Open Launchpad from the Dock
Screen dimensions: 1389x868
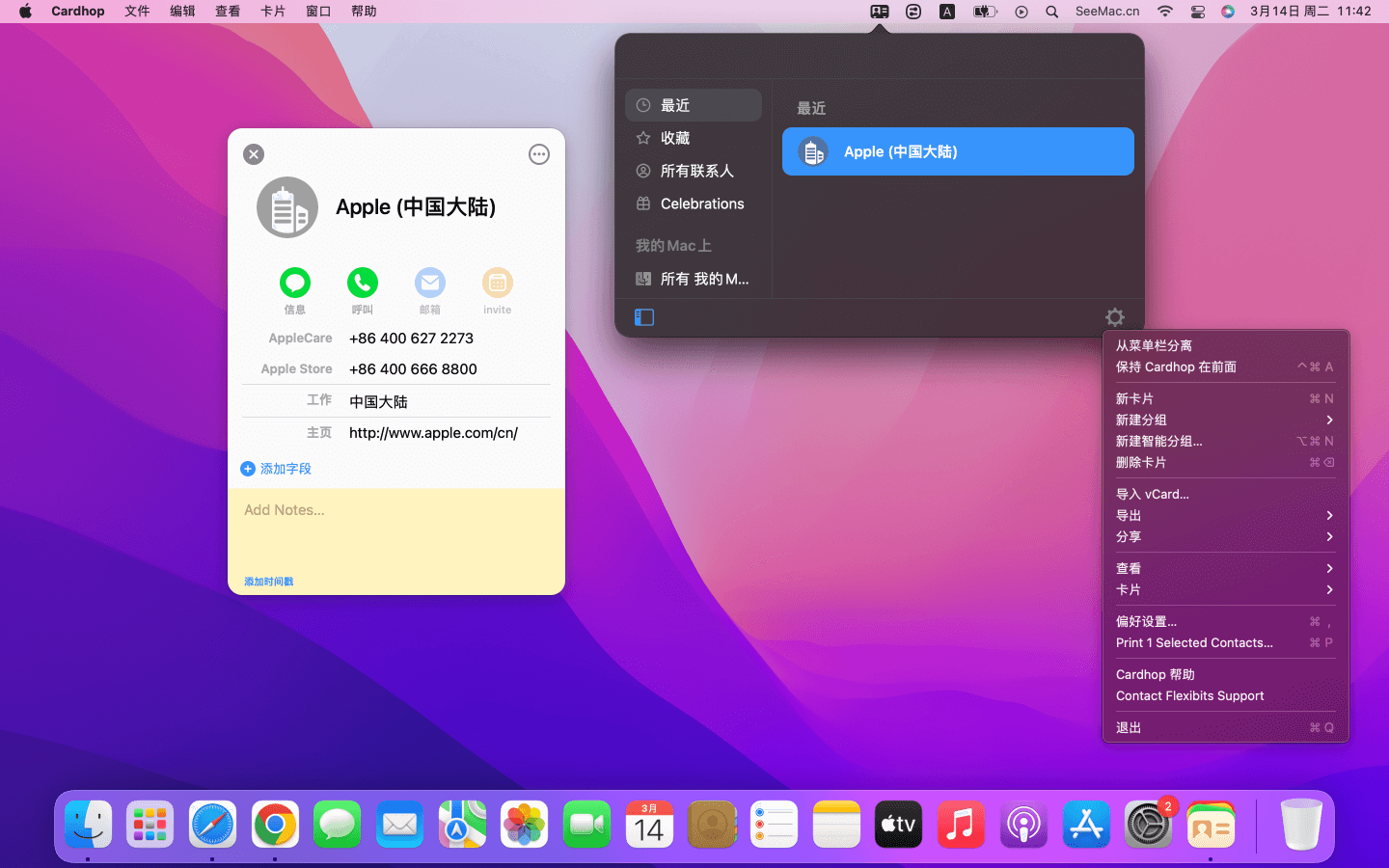click(x=150, y=825)
